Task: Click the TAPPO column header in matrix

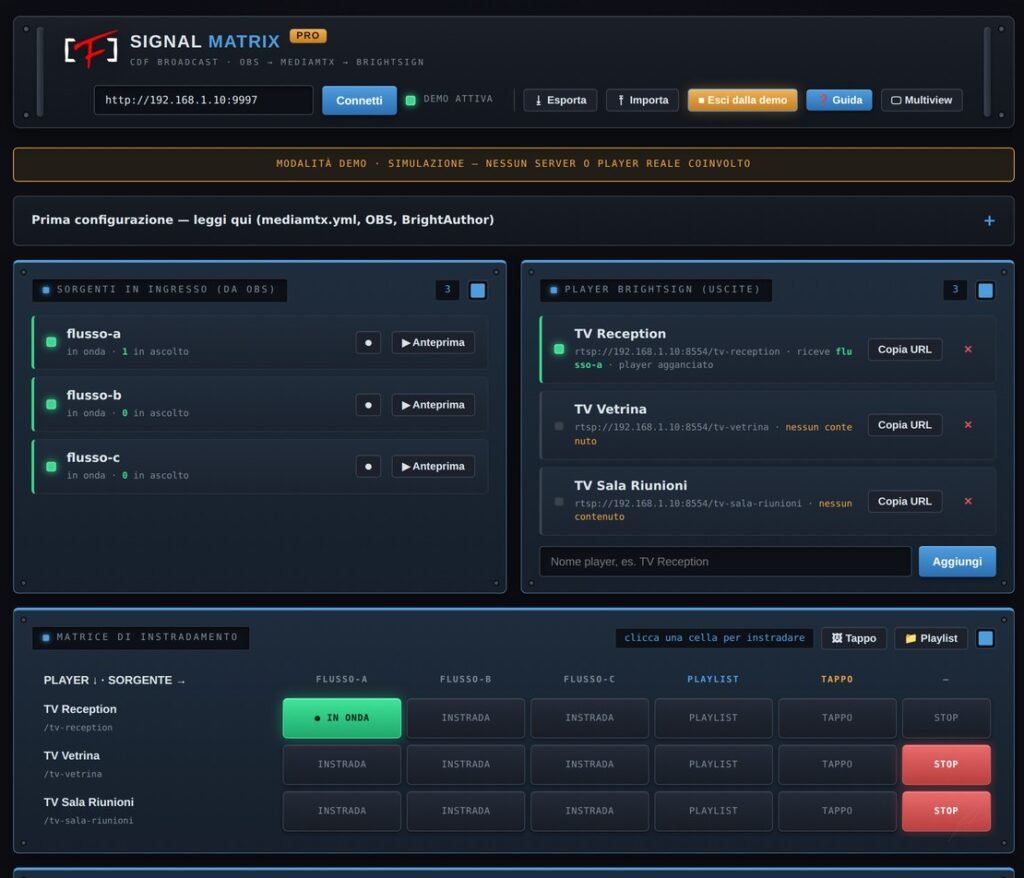Action: point(837,679)
